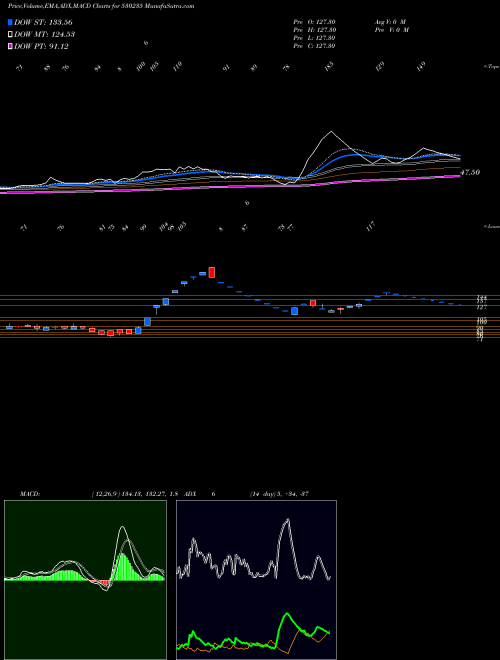Open the green MACD histogram panel

click(85, 580)
